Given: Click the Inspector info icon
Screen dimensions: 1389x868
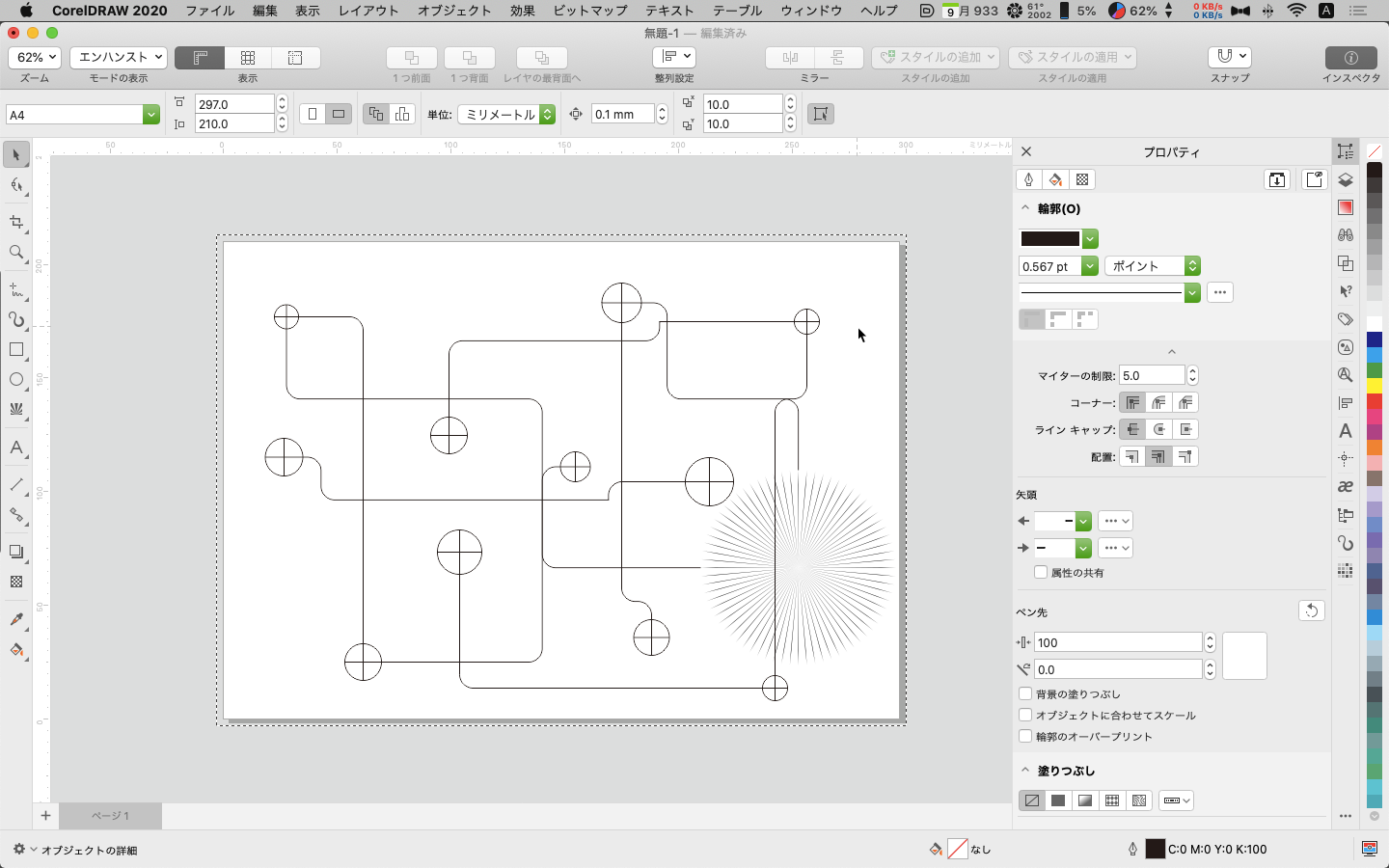Looking at the screenshot, I should click(1350, 58).
